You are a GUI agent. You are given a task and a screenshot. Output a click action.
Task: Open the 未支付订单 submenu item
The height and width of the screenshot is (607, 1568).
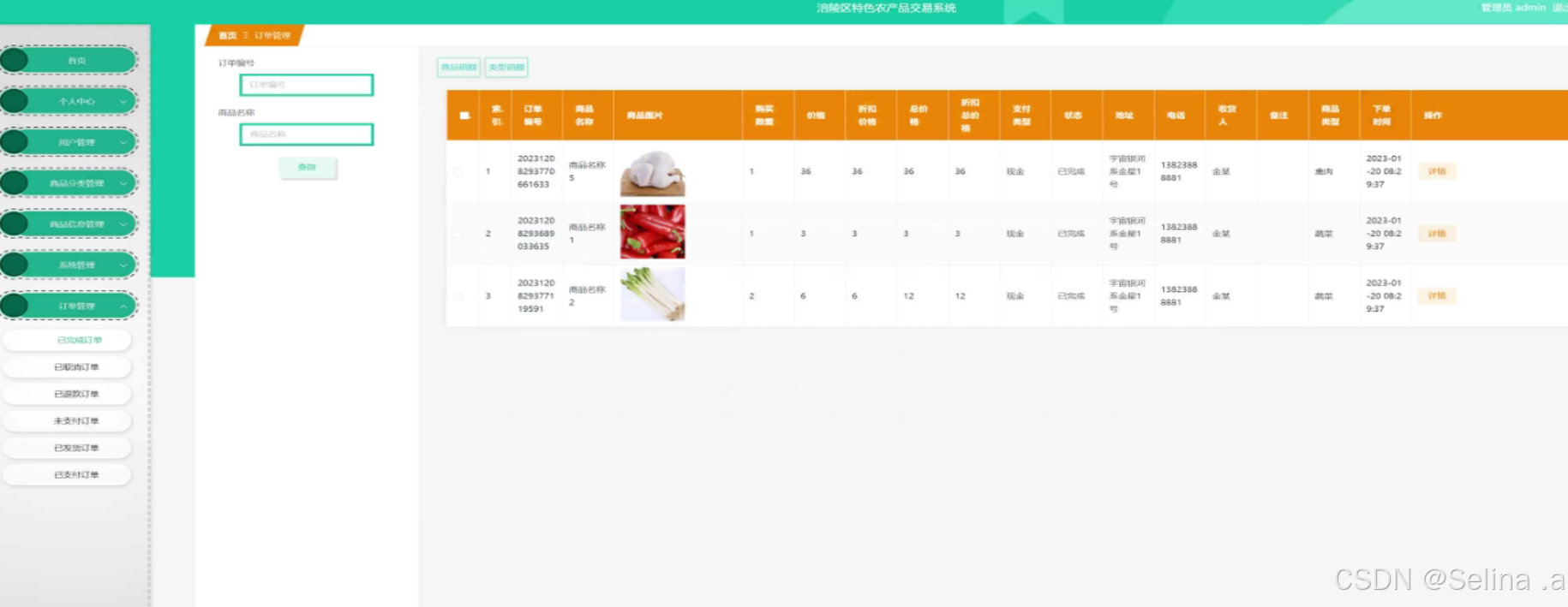click(68, 421)
